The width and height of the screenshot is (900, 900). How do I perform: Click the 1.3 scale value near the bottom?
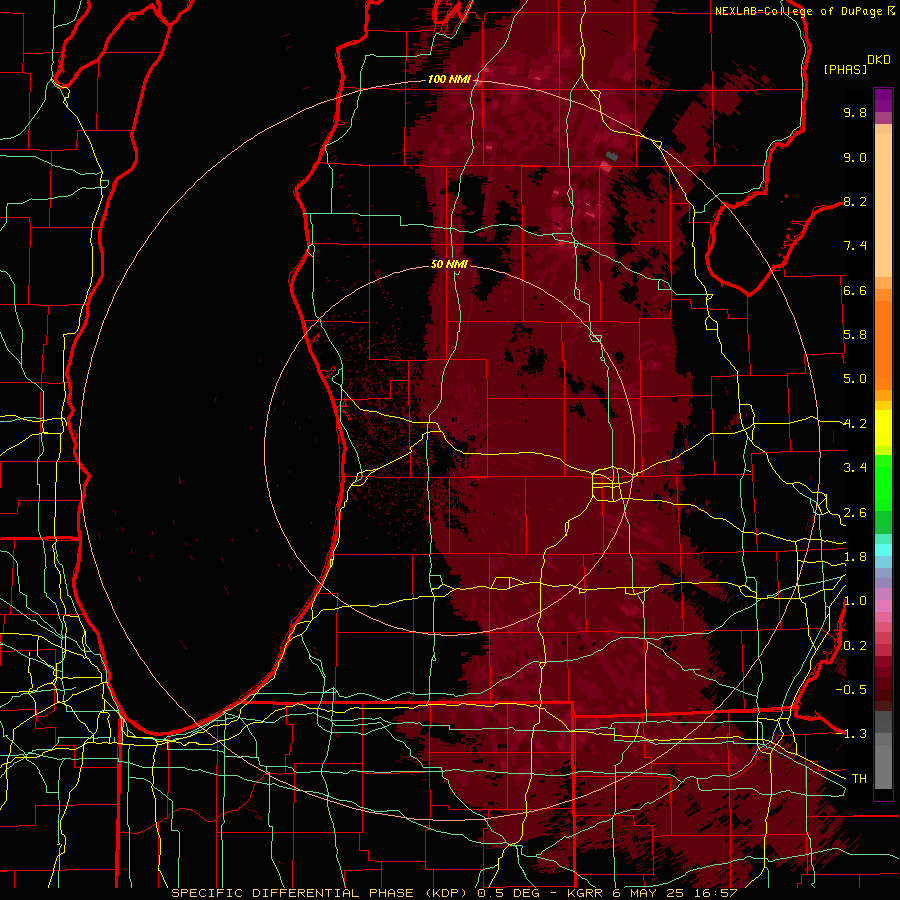(855, 734)
